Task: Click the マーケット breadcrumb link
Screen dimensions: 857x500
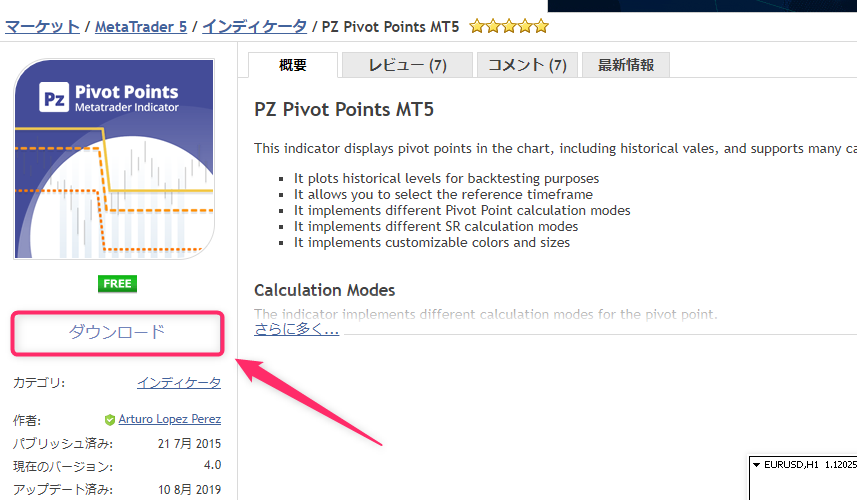Action: (42, 26)
